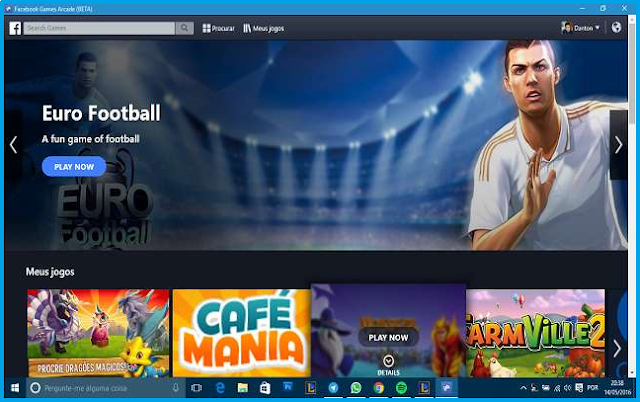This screenshot has height=402, width=640.
Task: Open Windows Store from the taskbar
Action: tap(265, 388)
